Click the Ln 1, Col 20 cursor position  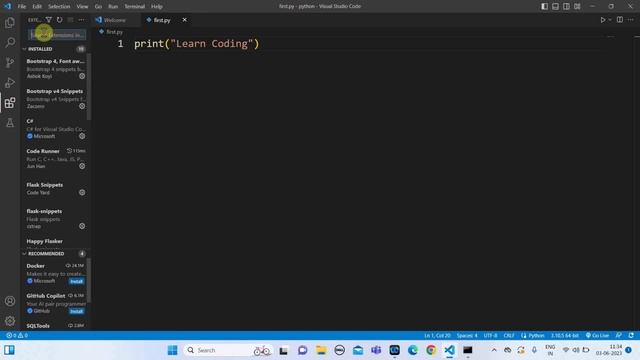437,336
